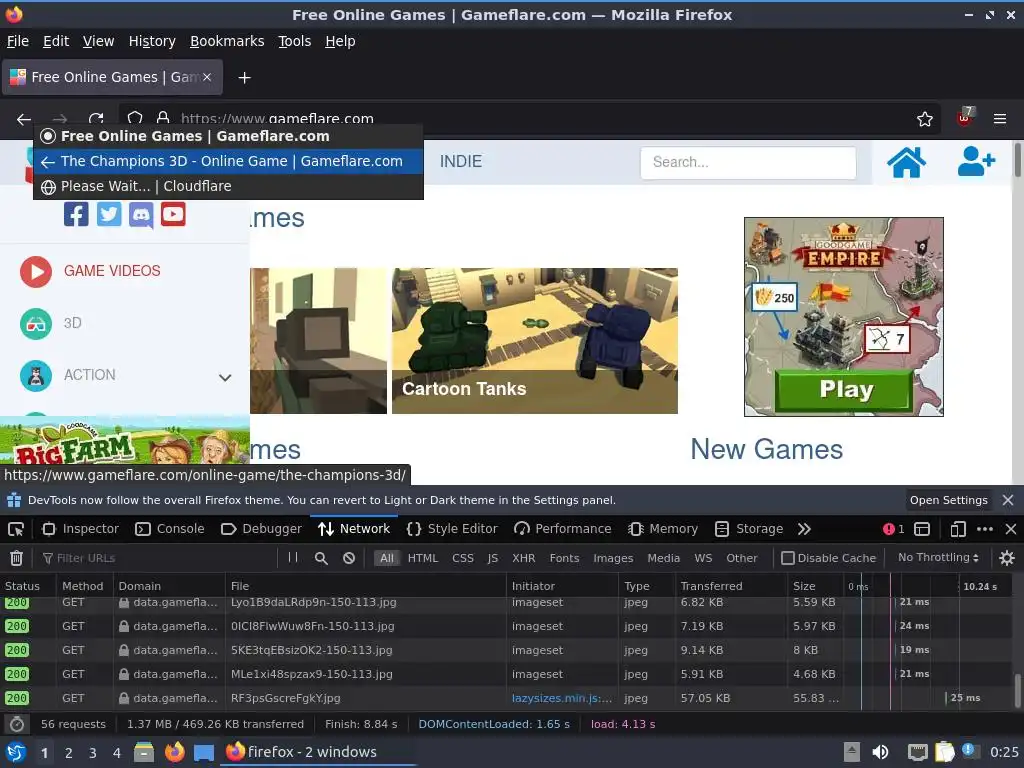This screenshot has width=1024, height=768.
Task: Filter requests by Fonts
Action: click(x=564, y=558)
